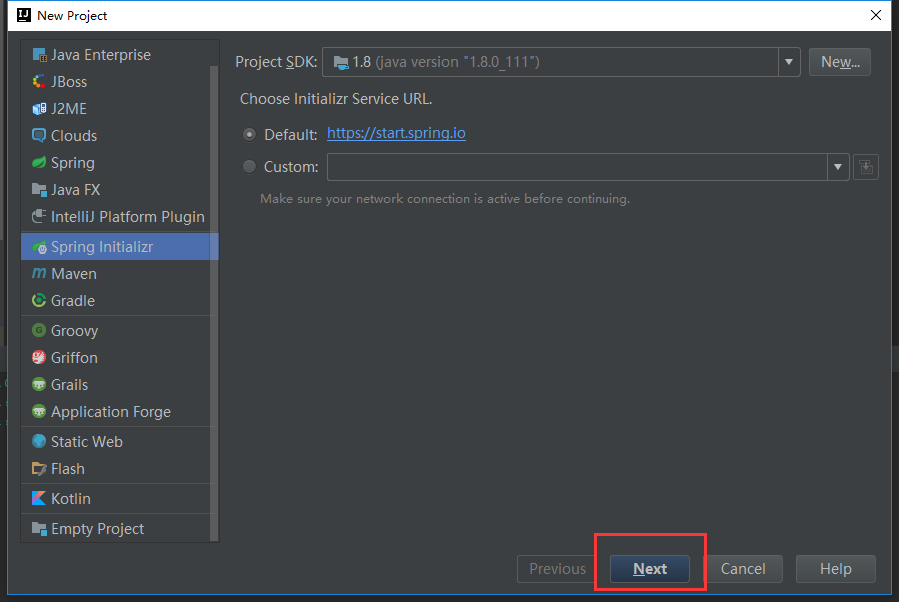The image size is (899, 602).
Task: Select Empty Project entry
Action: [115, 529]
